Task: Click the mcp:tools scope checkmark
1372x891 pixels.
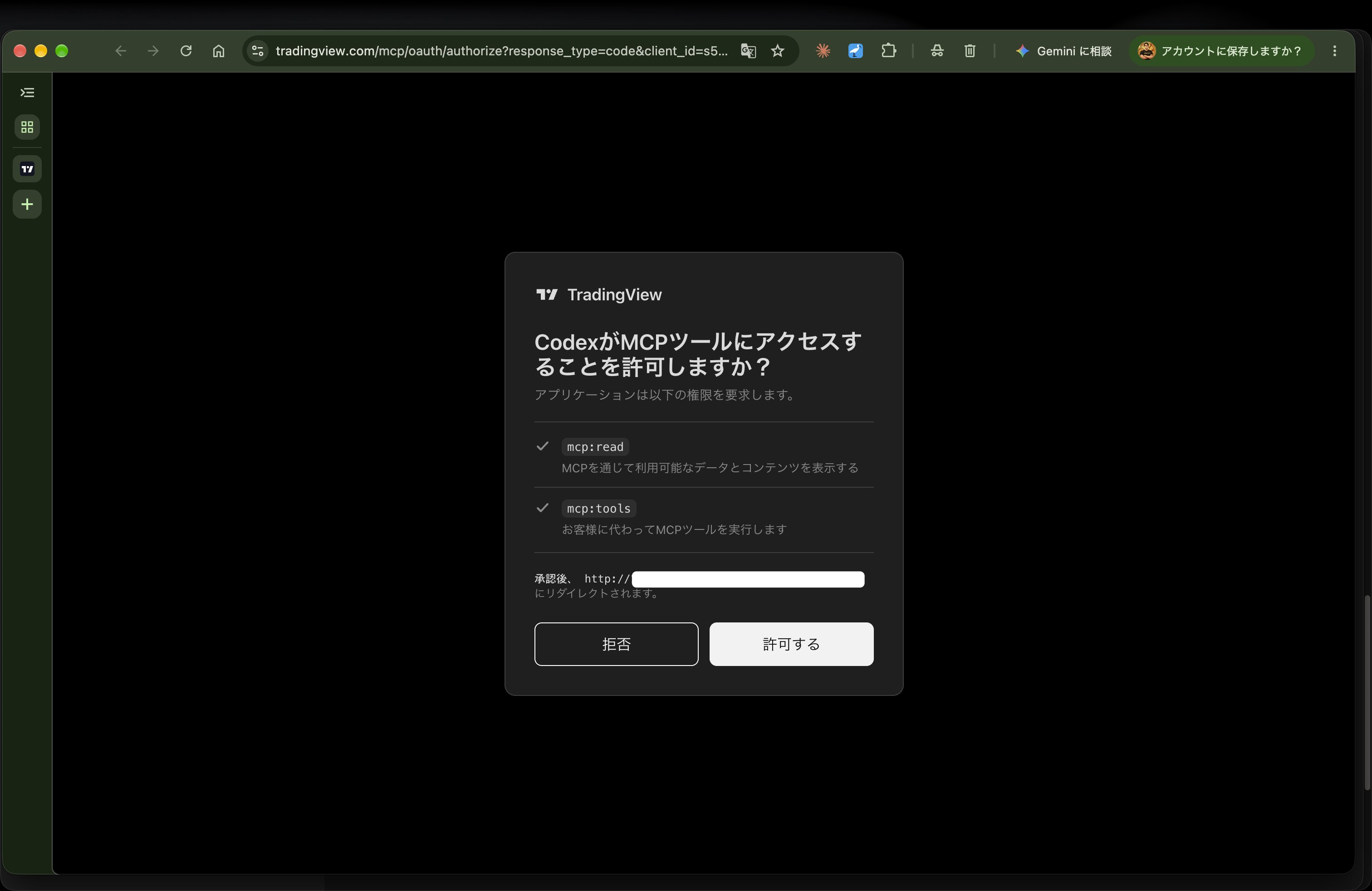Action: point(542,508)
